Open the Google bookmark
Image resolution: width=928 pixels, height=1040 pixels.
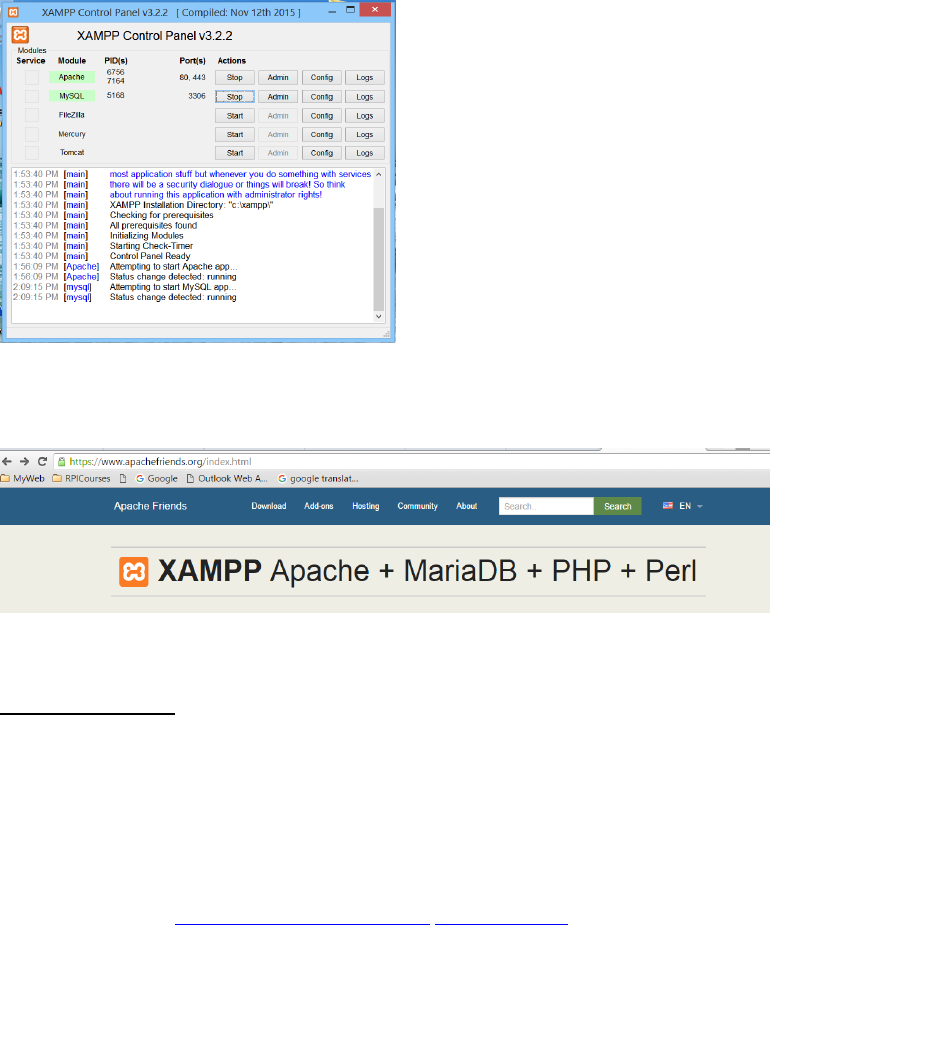tap(157, 478)
